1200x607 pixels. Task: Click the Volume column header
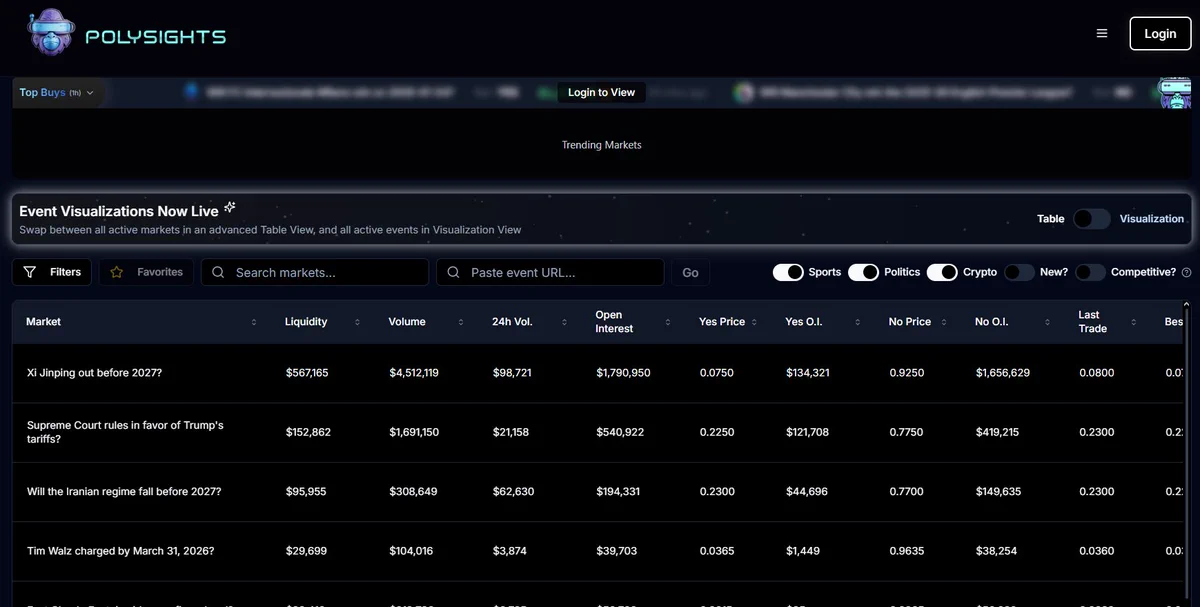407,322
